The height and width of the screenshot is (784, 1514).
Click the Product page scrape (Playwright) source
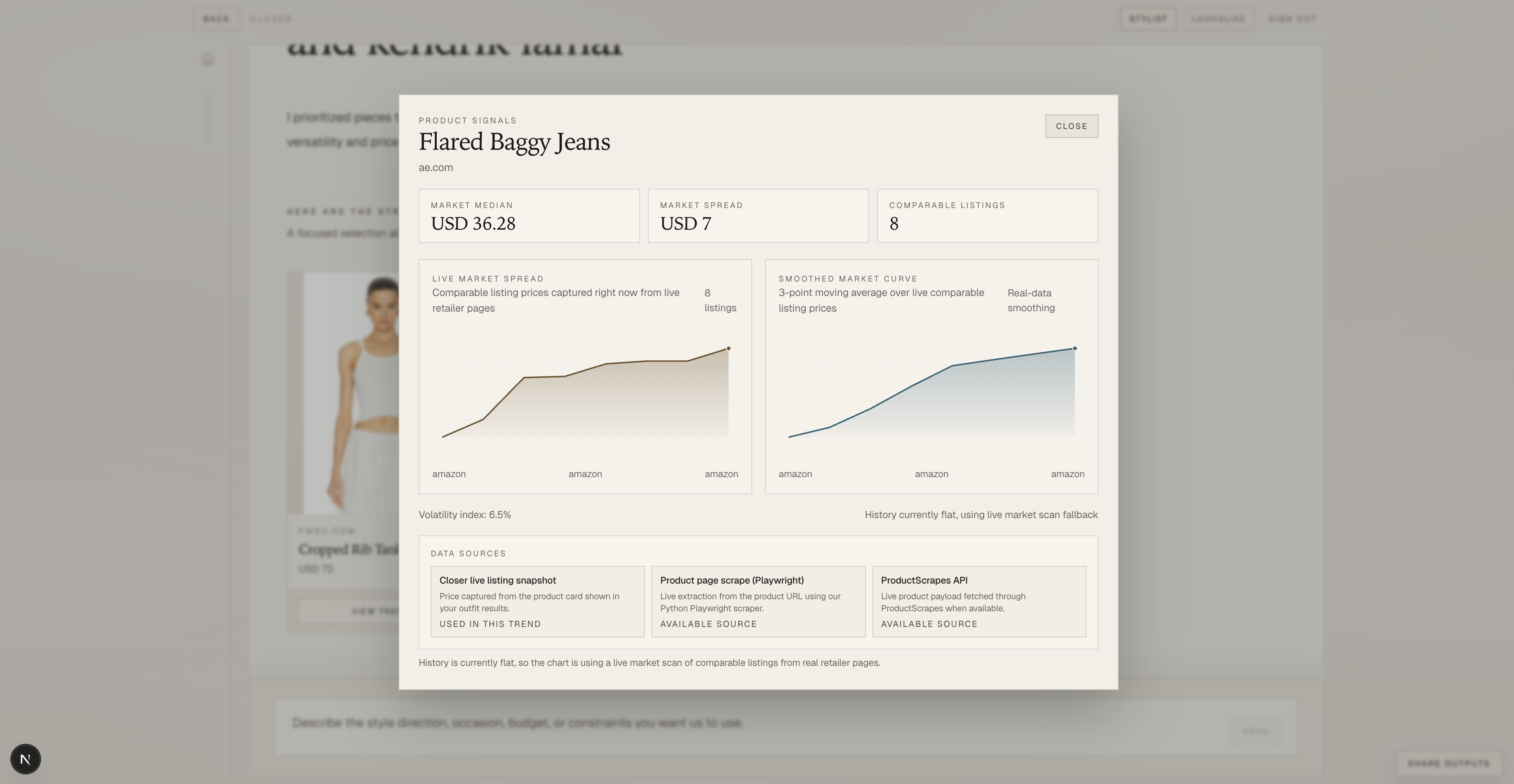point(757,601)
